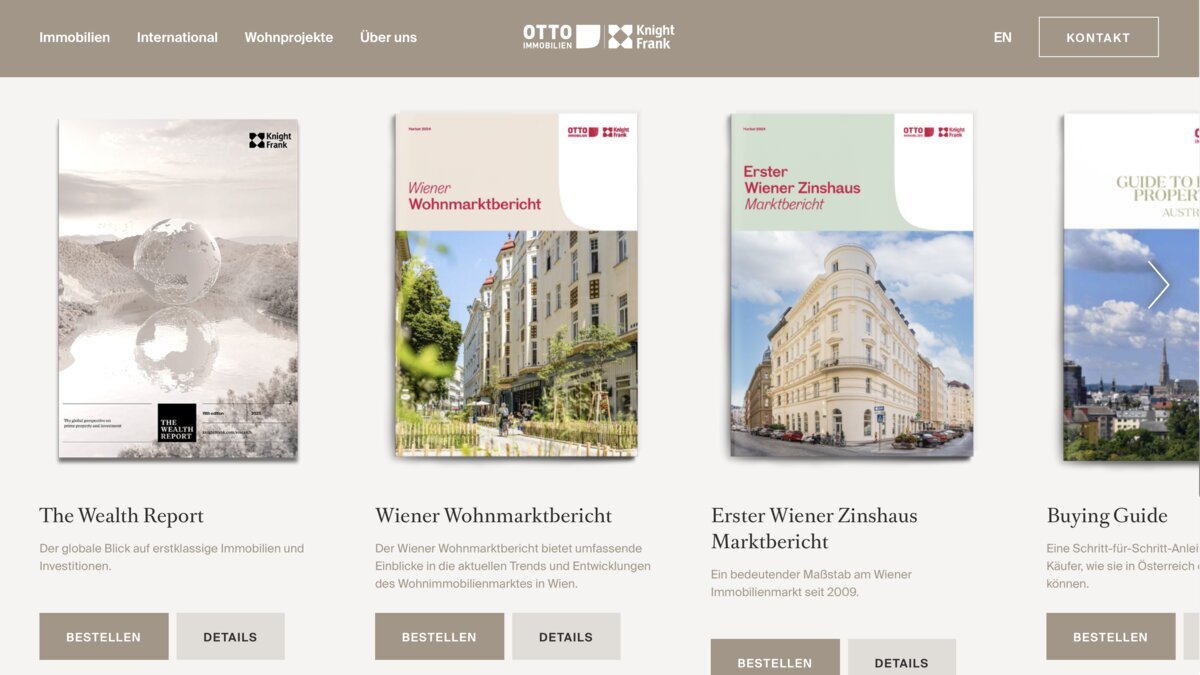This screenshot has height=675, width=1200.
Task: Open the International menu item
Action: pyautogui.click(x=177, y=37)
